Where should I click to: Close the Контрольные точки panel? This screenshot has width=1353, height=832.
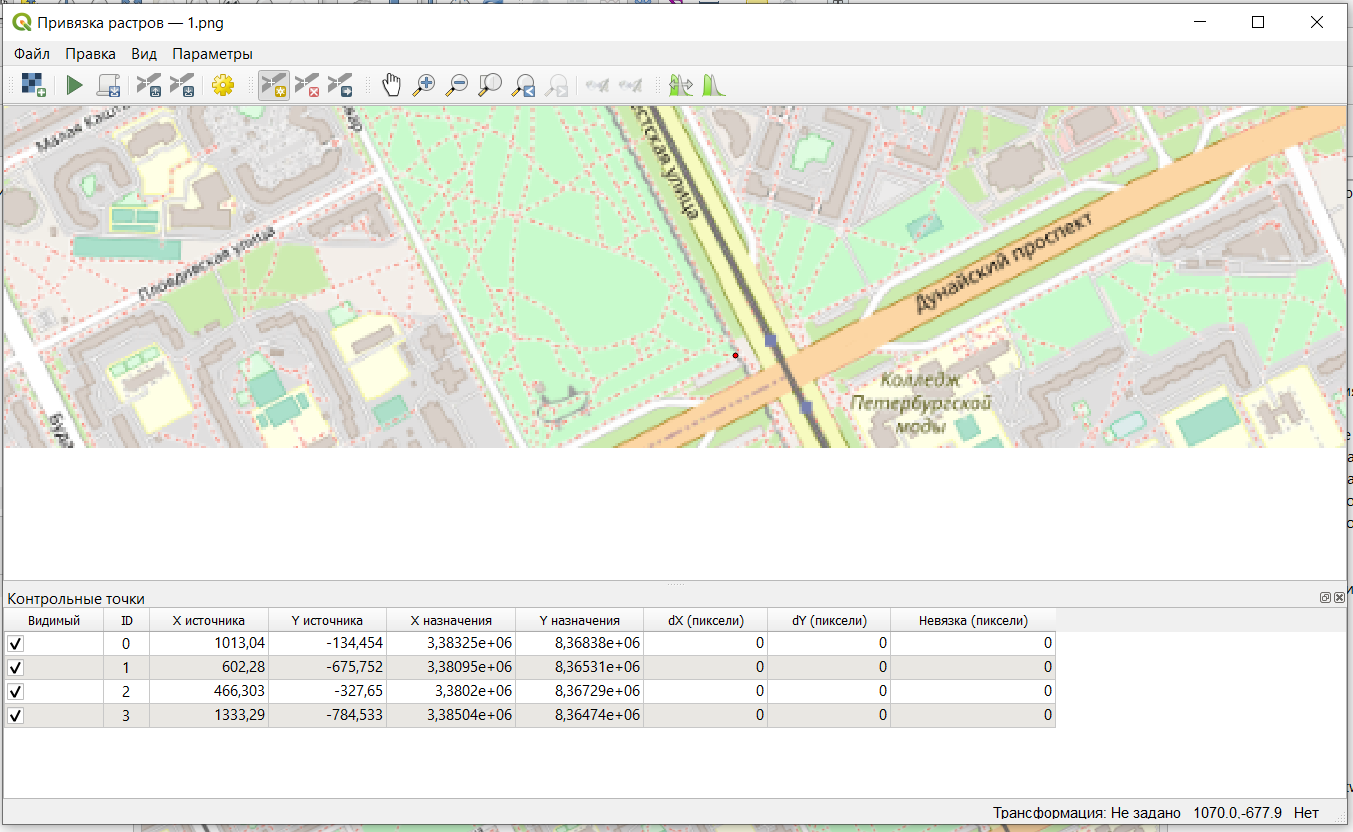pyautogui.click(x=1339, y=598)
